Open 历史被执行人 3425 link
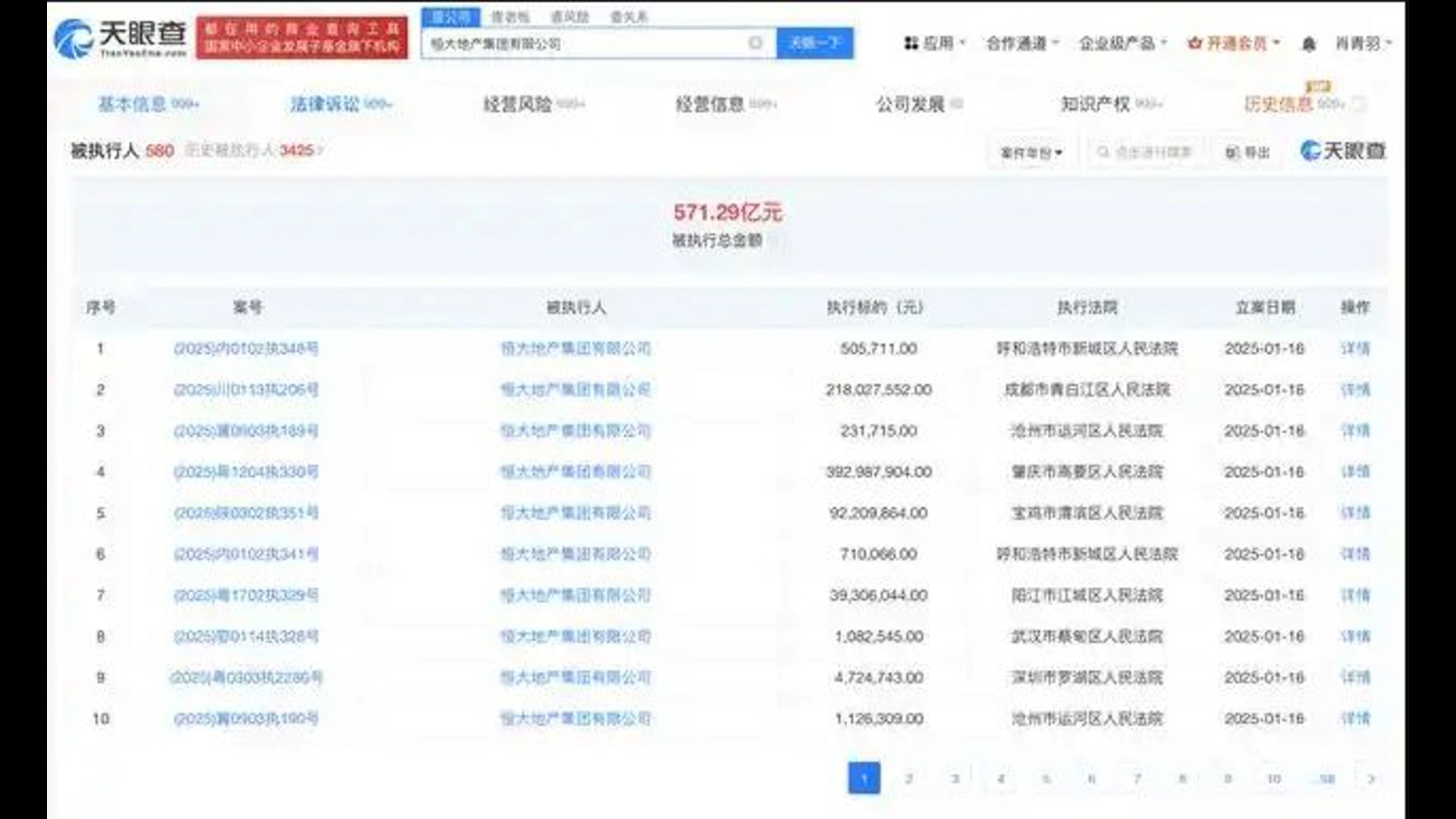 click(254, 150)
